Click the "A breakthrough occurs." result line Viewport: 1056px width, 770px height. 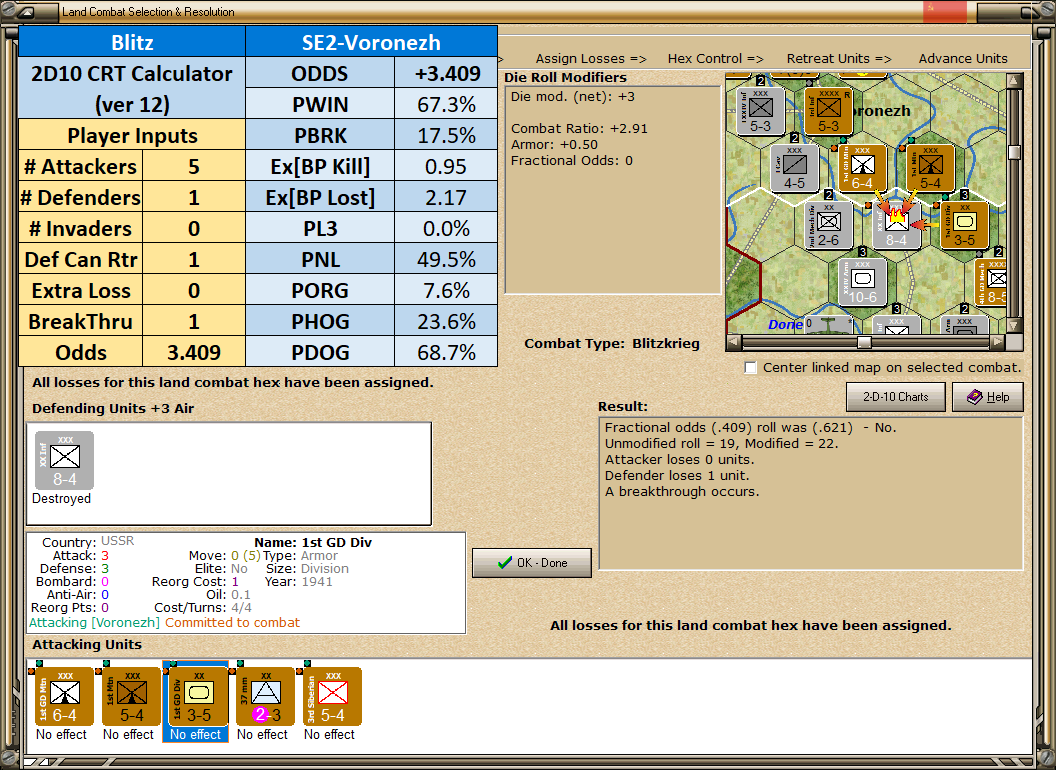tap(682, 492)
